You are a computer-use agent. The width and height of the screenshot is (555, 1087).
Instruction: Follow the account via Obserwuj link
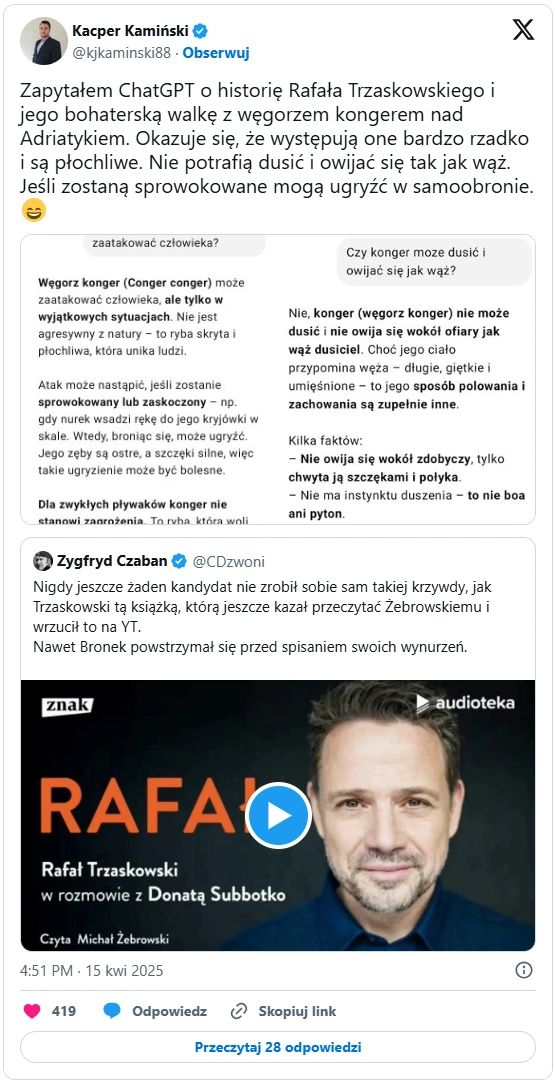[x=216, y=53]
